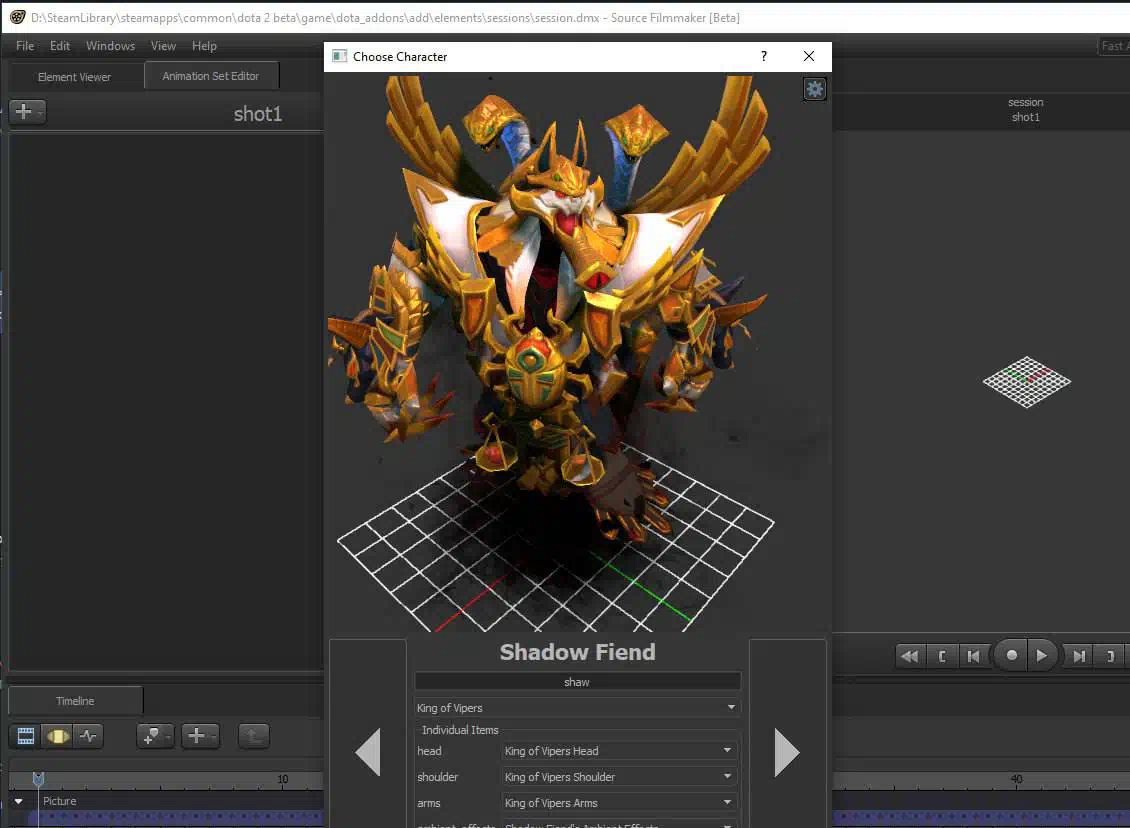
Task: Start recording with the record button
Action: [x=1011, y=655]
